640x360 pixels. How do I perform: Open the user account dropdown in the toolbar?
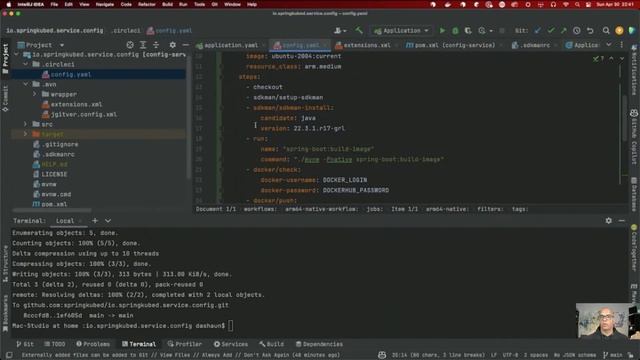pos(340,31)
